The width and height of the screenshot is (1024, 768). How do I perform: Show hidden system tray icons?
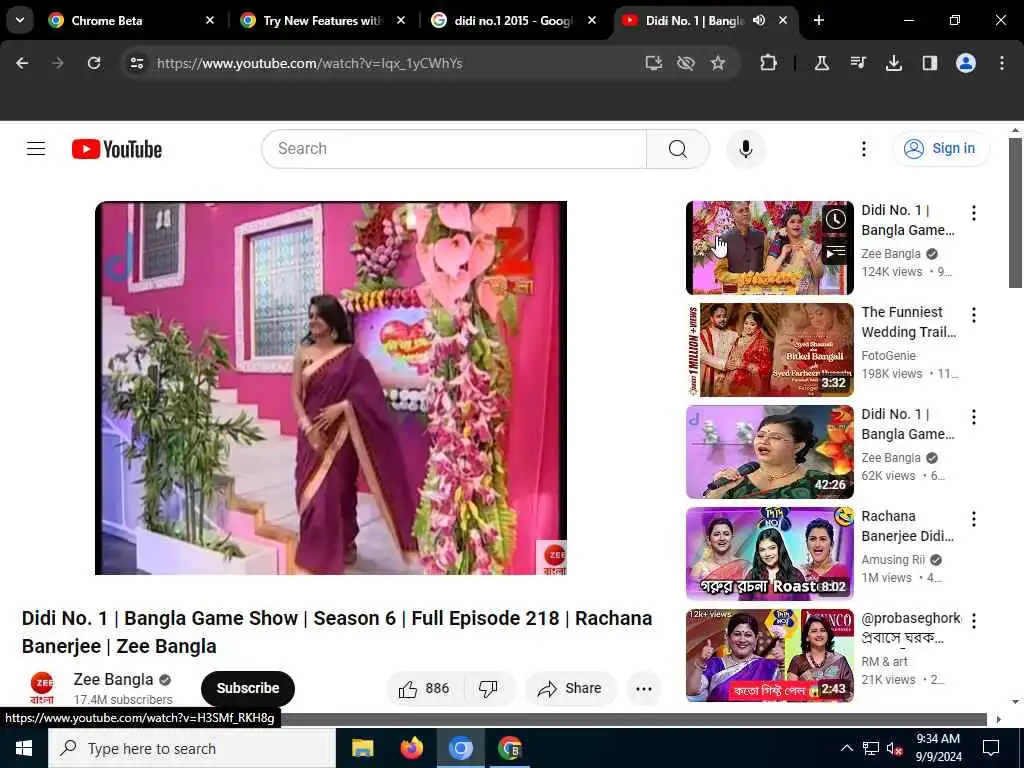[846, 748]
